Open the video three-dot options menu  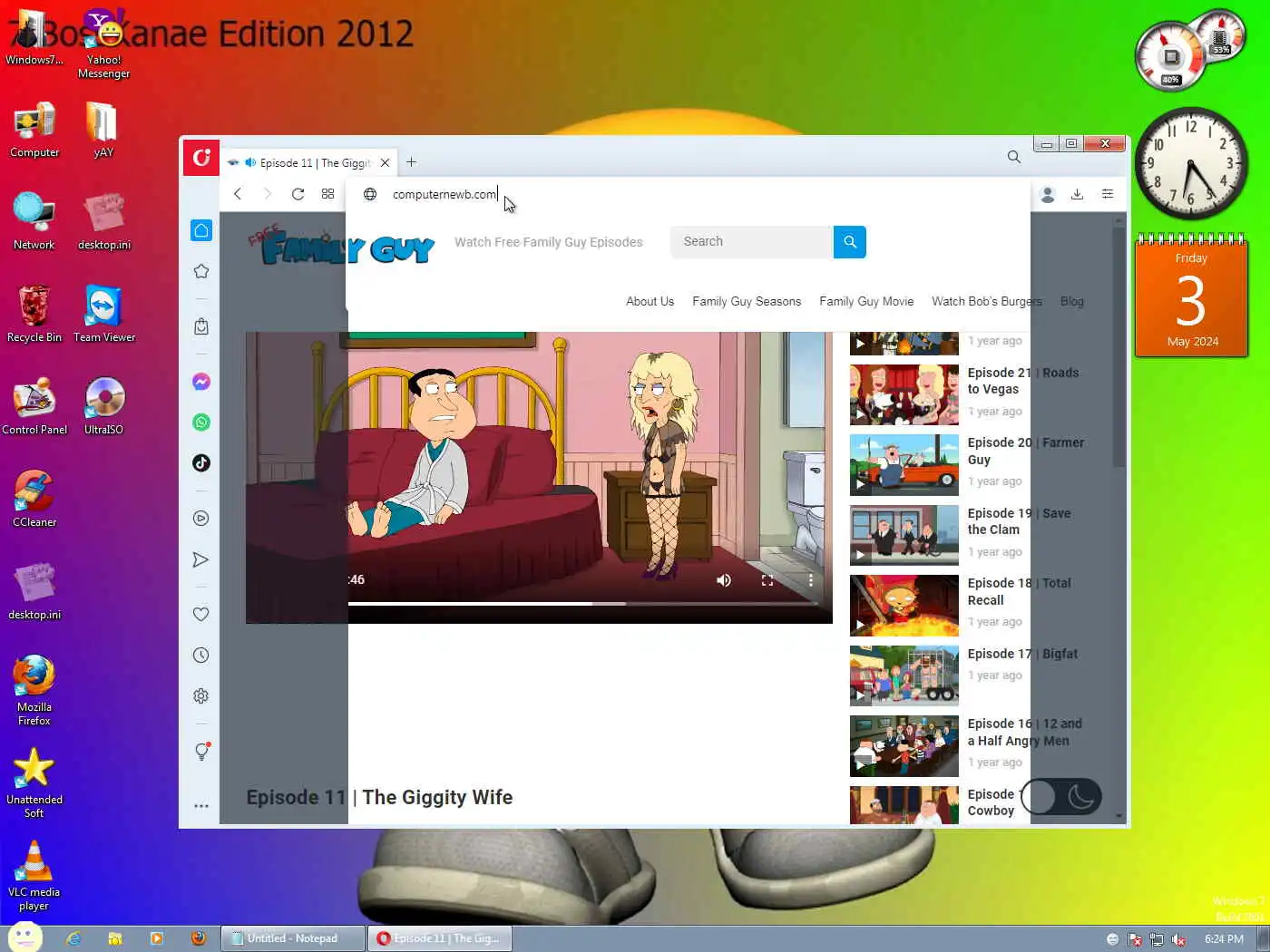tap(810, 580)
